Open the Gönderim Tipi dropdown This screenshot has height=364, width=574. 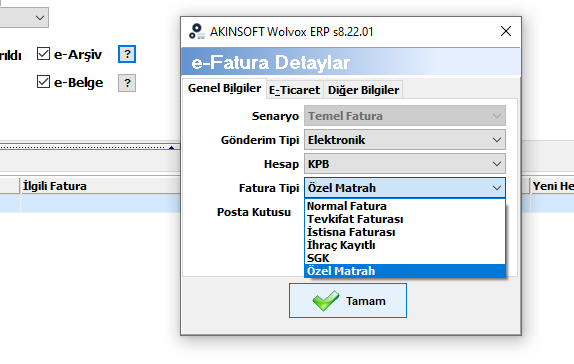coord(405,140)
